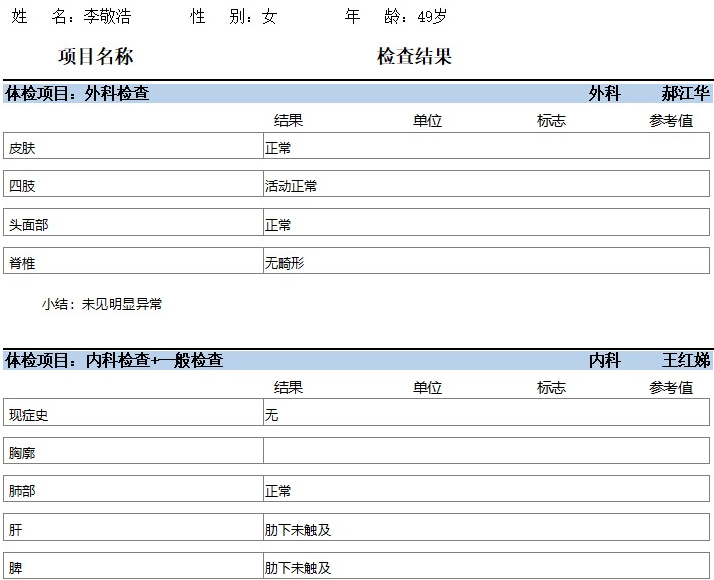Select the 皮肤 item cell

pyautogui.click(x=133, y=146)
